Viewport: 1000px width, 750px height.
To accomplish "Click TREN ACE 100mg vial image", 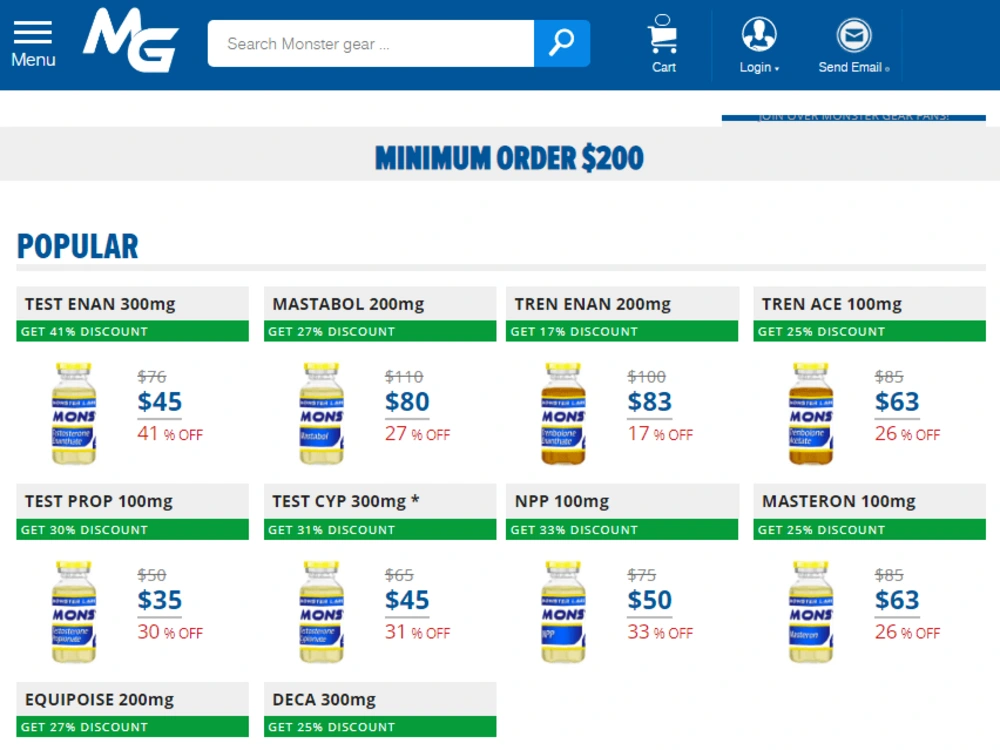I will [811, 413].
